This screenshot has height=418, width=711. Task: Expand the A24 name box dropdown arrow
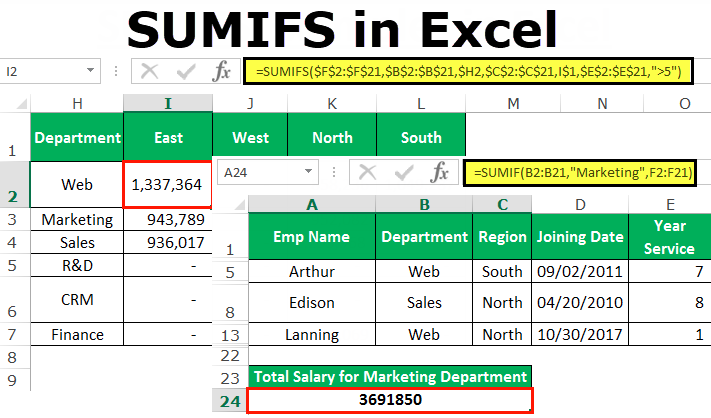308,171
